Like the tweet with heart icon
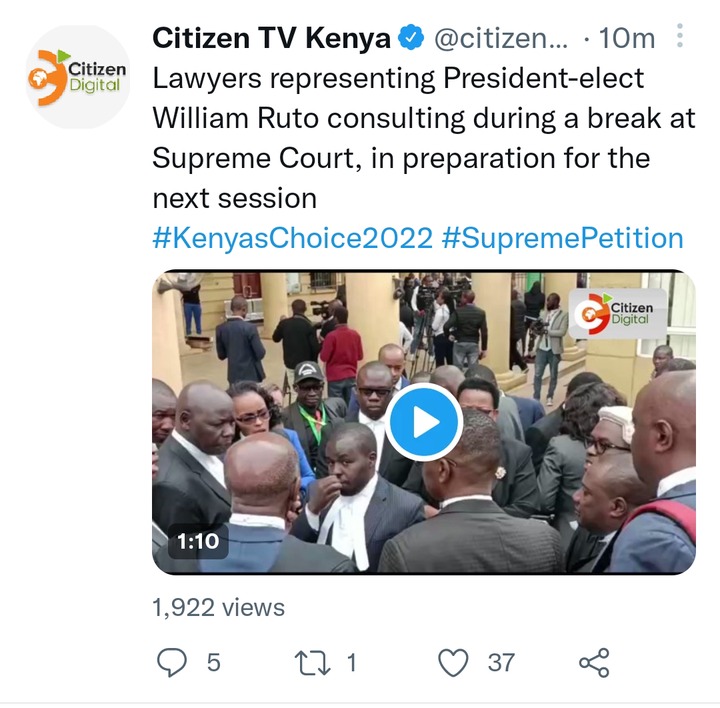Image resolution: width=720 pixels, height=708 pixels. pos(453,663)
